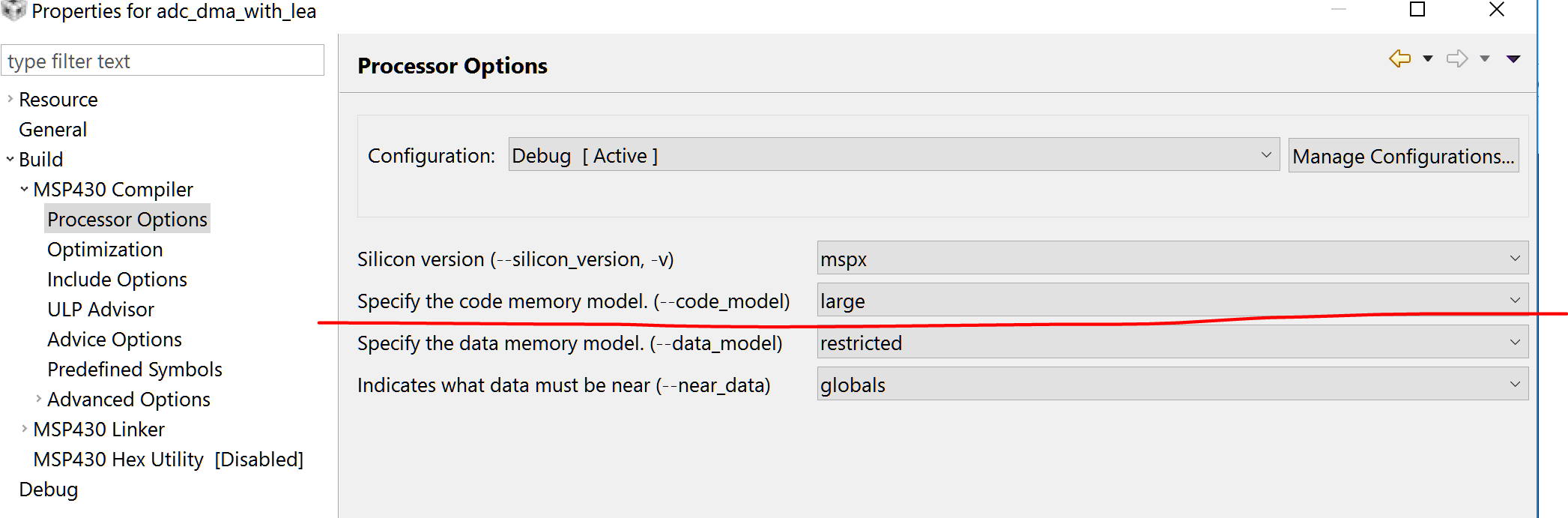Click the type filter text field
The image size is (1568, 518).
(163, 61)
